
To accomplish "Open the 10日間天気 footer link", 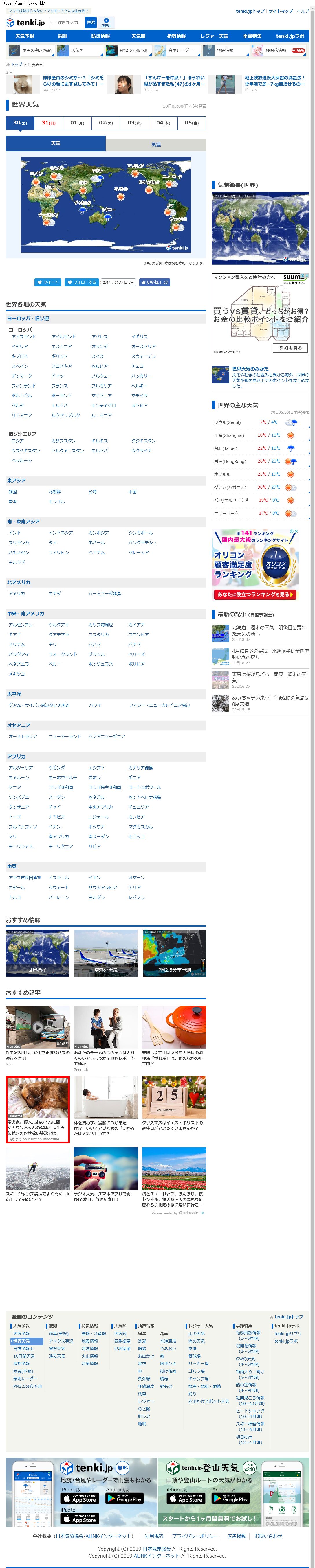I will coord(24,1356).
